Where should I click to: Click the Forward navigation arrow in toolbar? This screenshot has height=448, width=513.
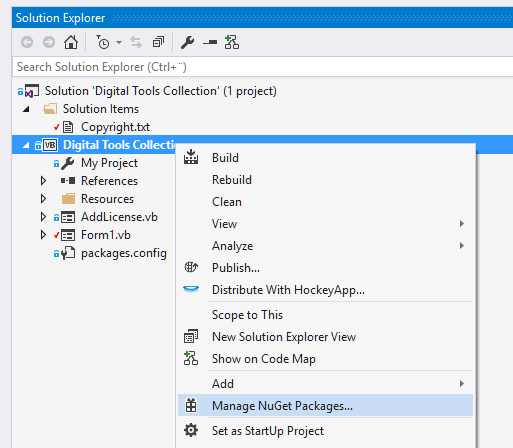[x=49, y=42]
